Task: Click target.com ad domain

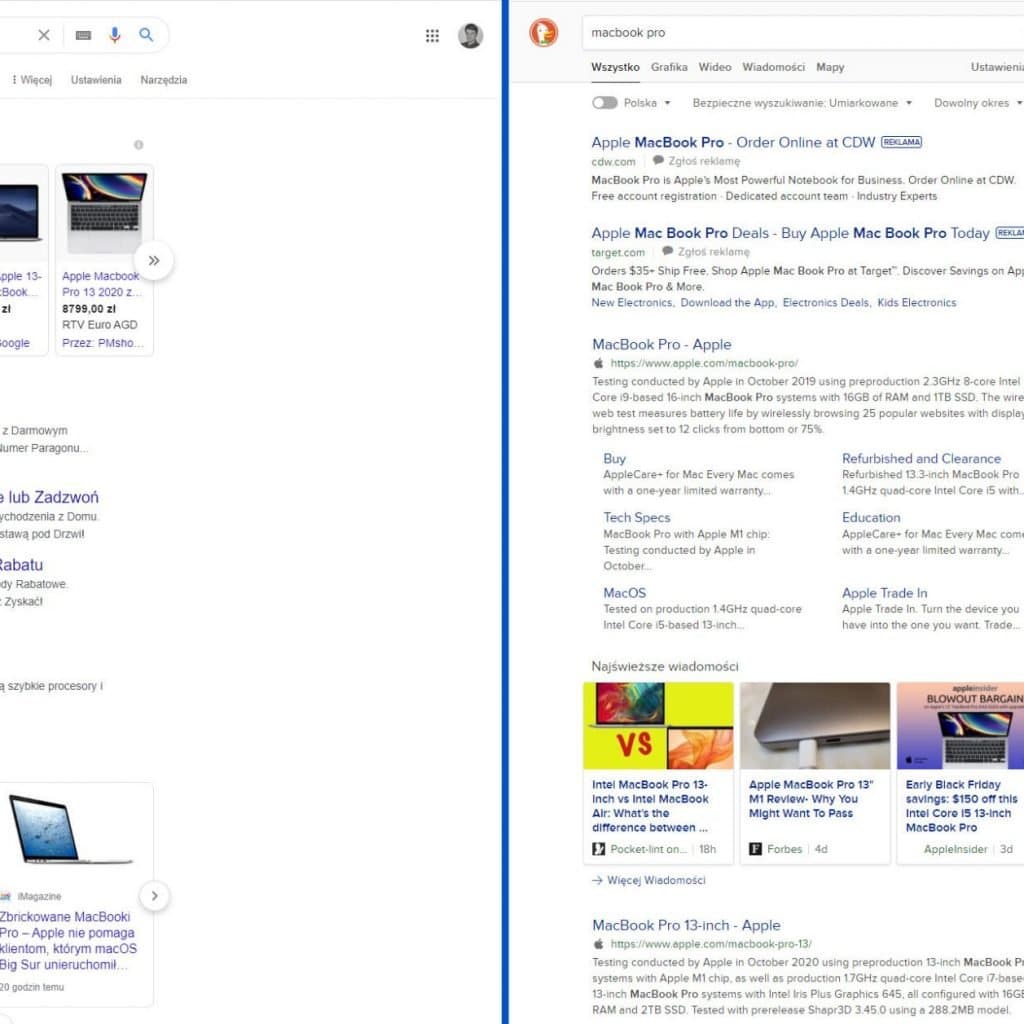Action: [x=618, y=252]
